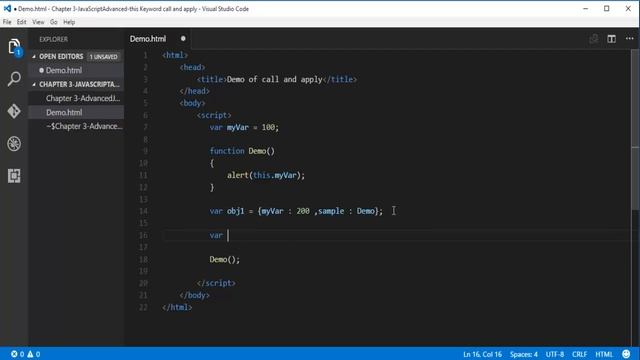Click the Open Preview icon in editor toolbar
Screen dimensions: 640x360
pos(593,39)
